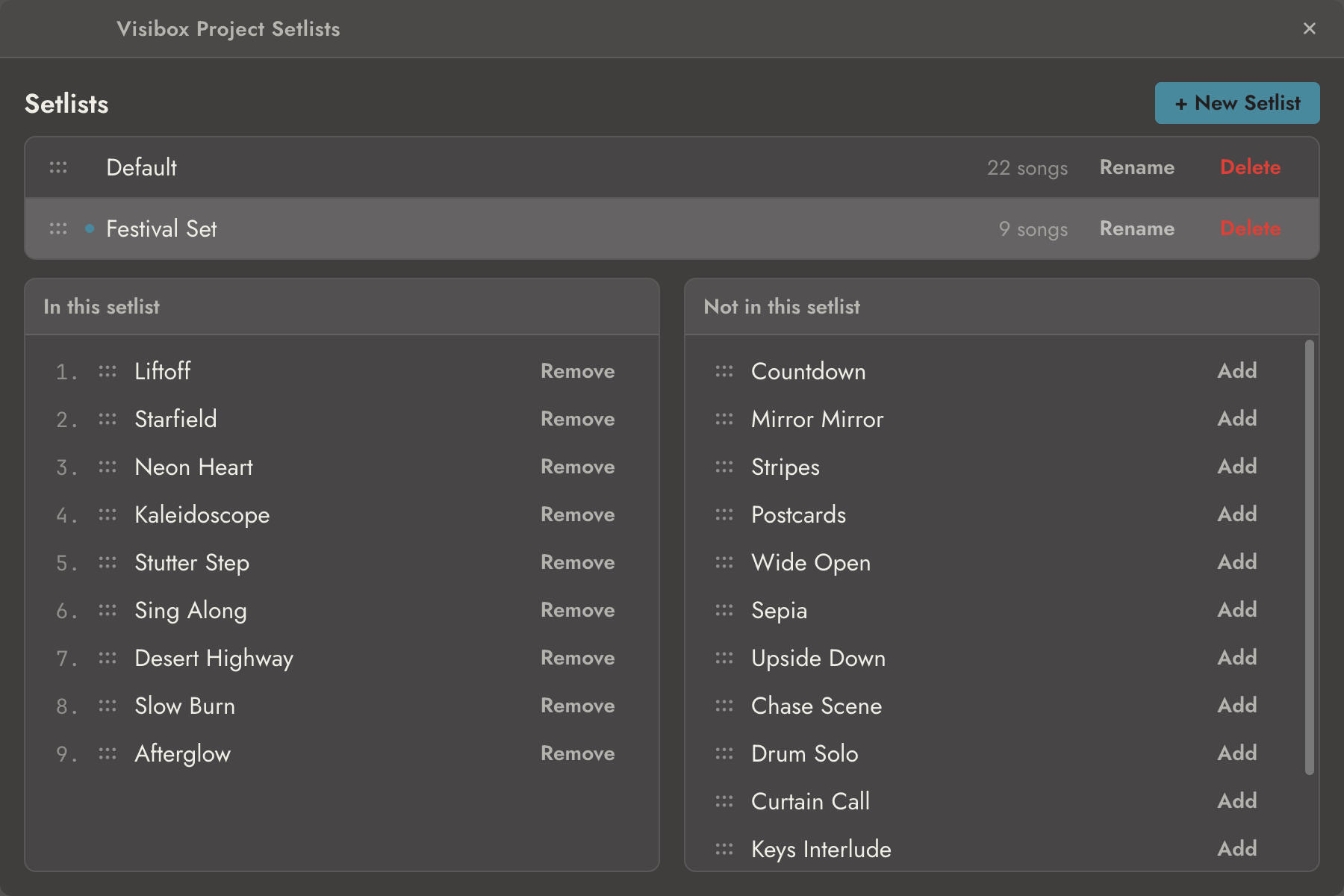Add Upside Down to the setlist

pos(1237,658)
